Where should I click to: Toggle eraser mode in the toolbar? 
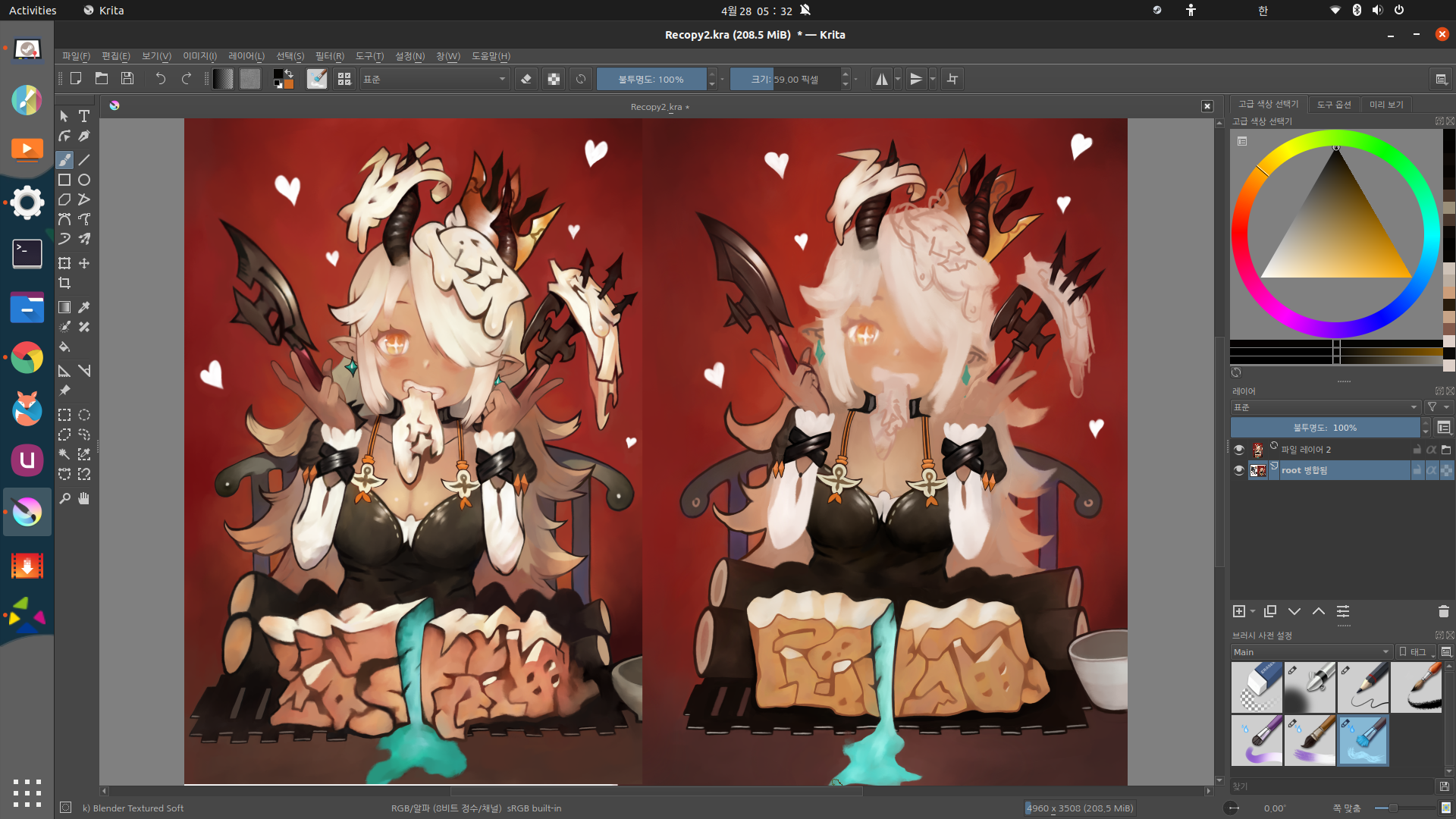[x=526, y=79]
